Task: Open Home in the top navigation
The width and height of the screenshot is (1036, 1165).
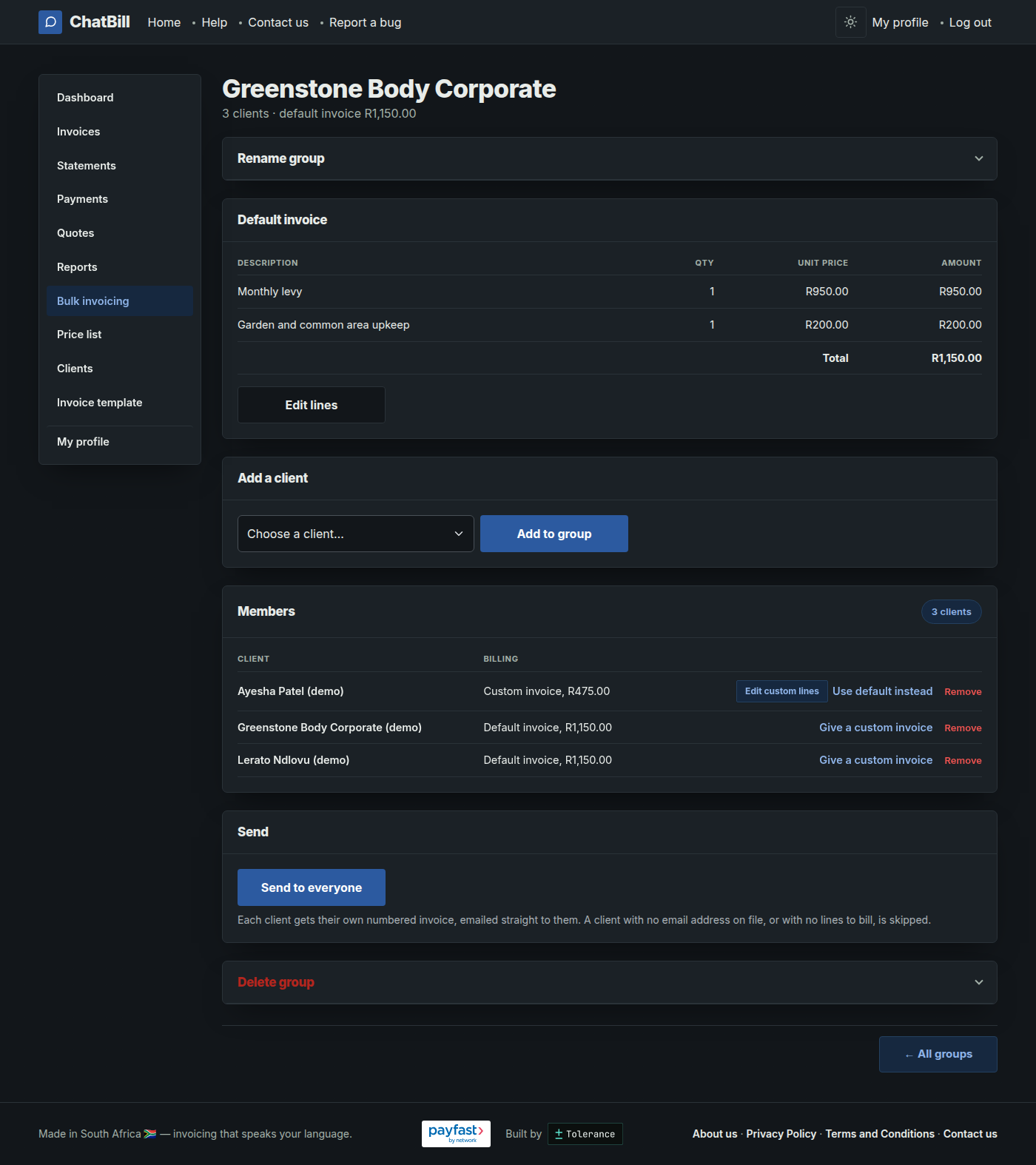Action: 164,22
